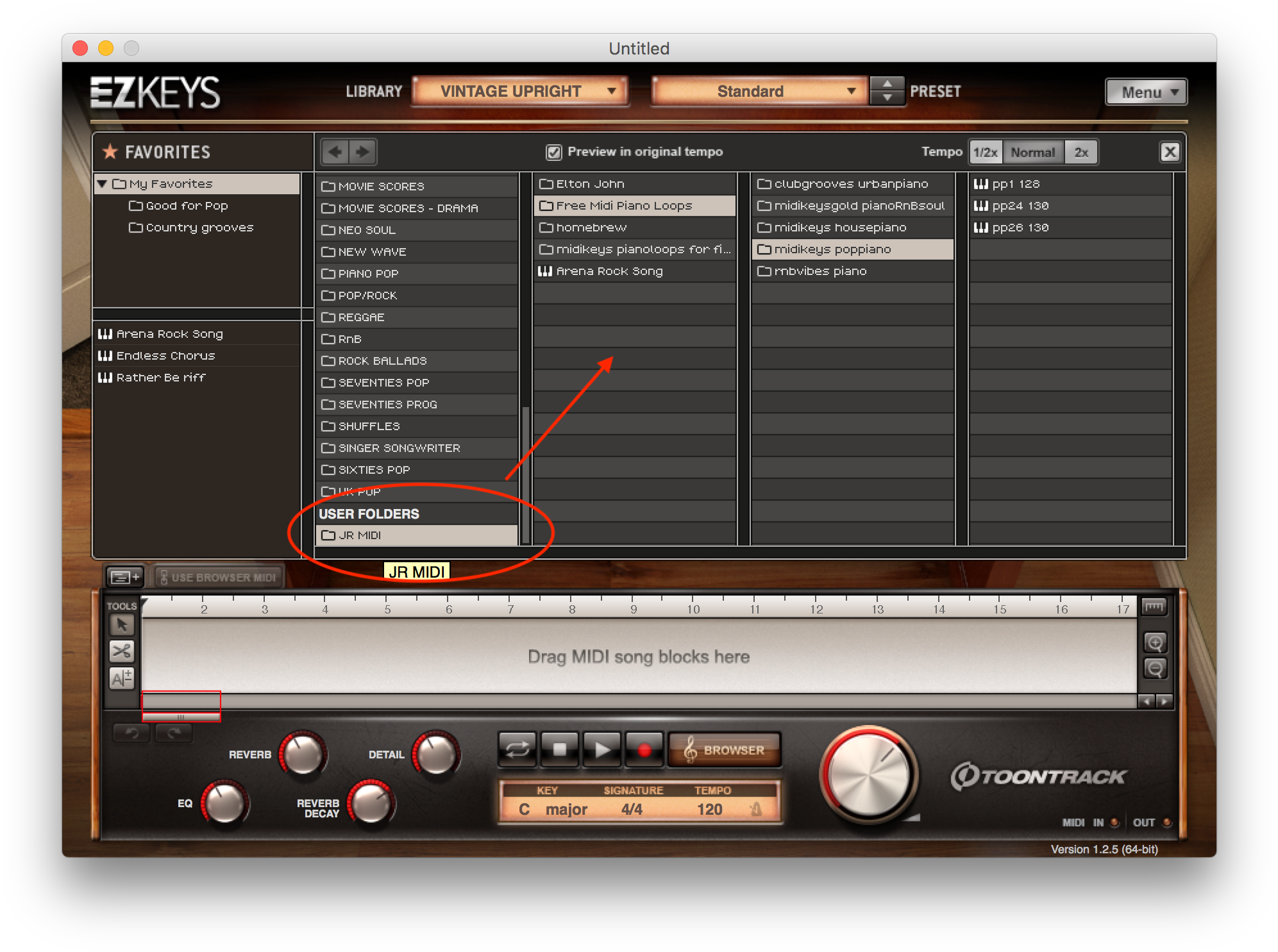Zoom out on the song track
The image size is (1278, 952).
(1155, 669)
